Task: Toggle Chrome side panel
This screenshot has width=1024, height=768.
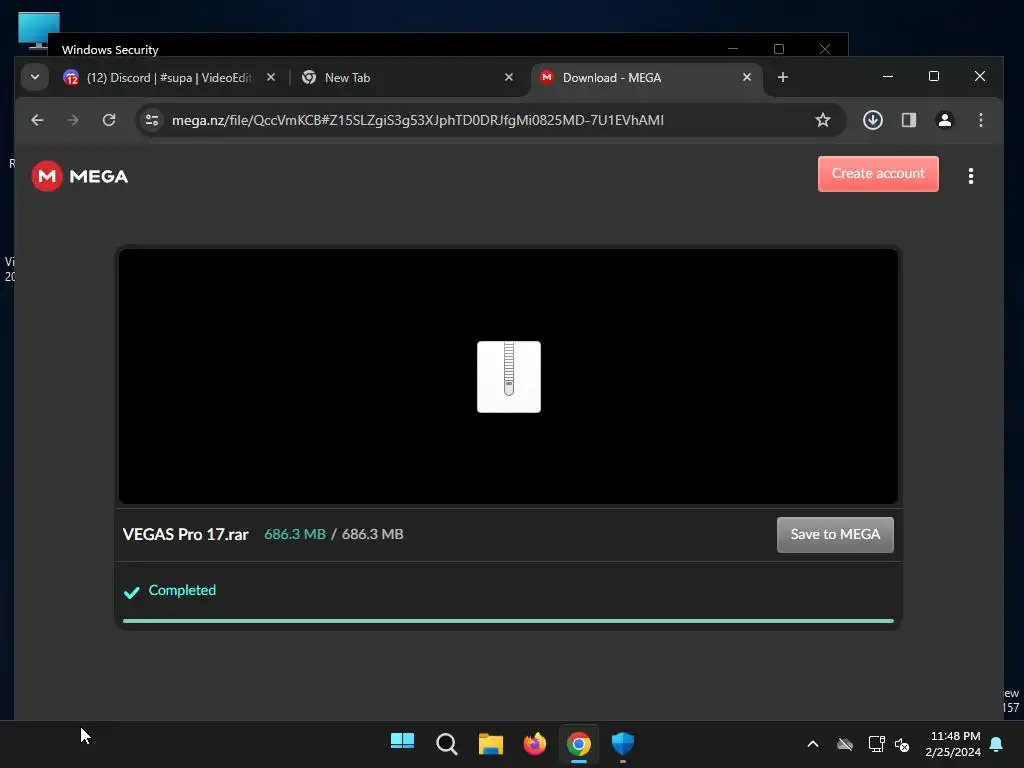Action: pos(908,120)
